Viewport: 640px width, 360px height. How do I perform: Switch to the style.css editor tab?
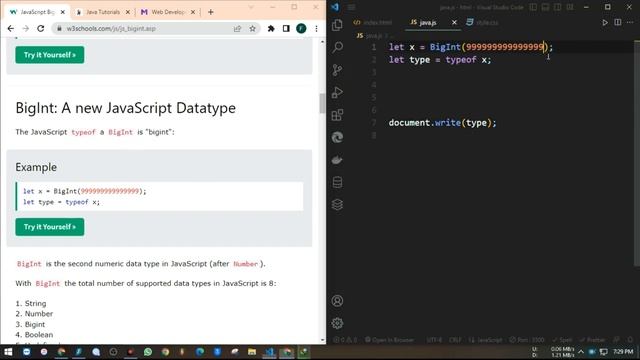pyautogui.click(x=482, y=22)
